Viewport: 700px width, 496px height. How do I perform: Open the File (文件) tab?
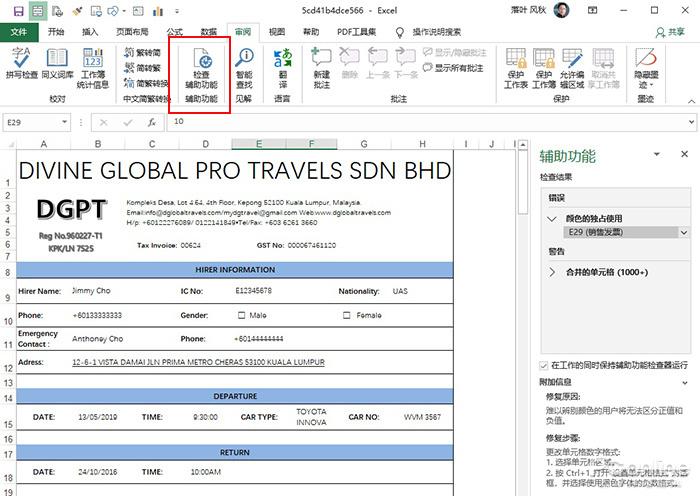point(19,32)
